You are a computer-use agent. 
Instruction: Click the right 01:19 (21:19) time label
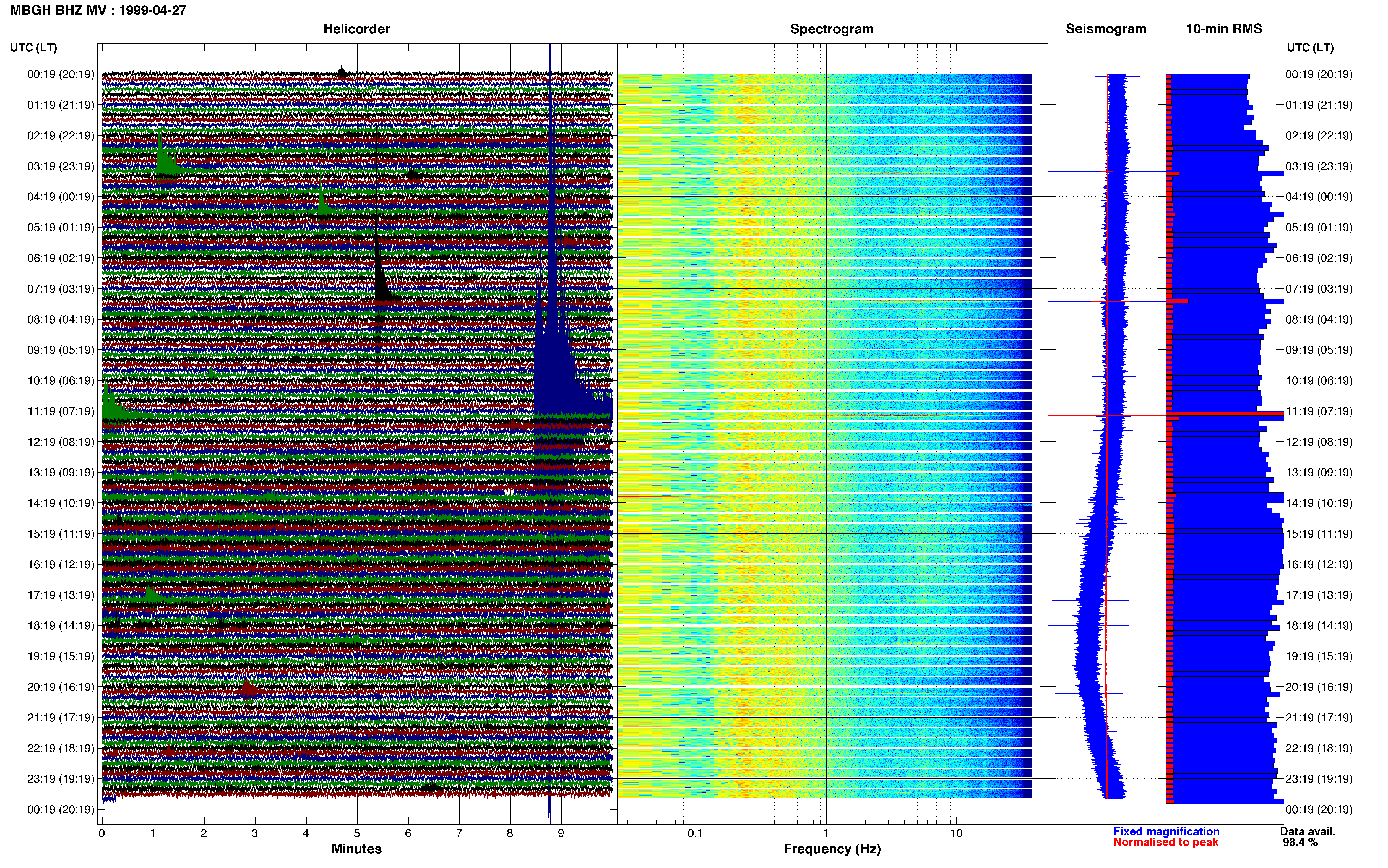(1319, 105)
